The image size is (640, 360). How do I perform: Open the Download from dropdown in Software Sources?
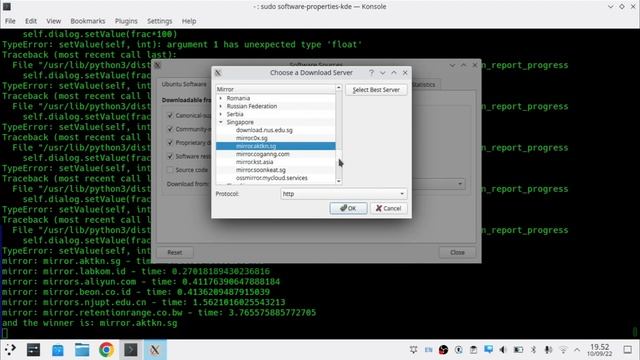460,184
